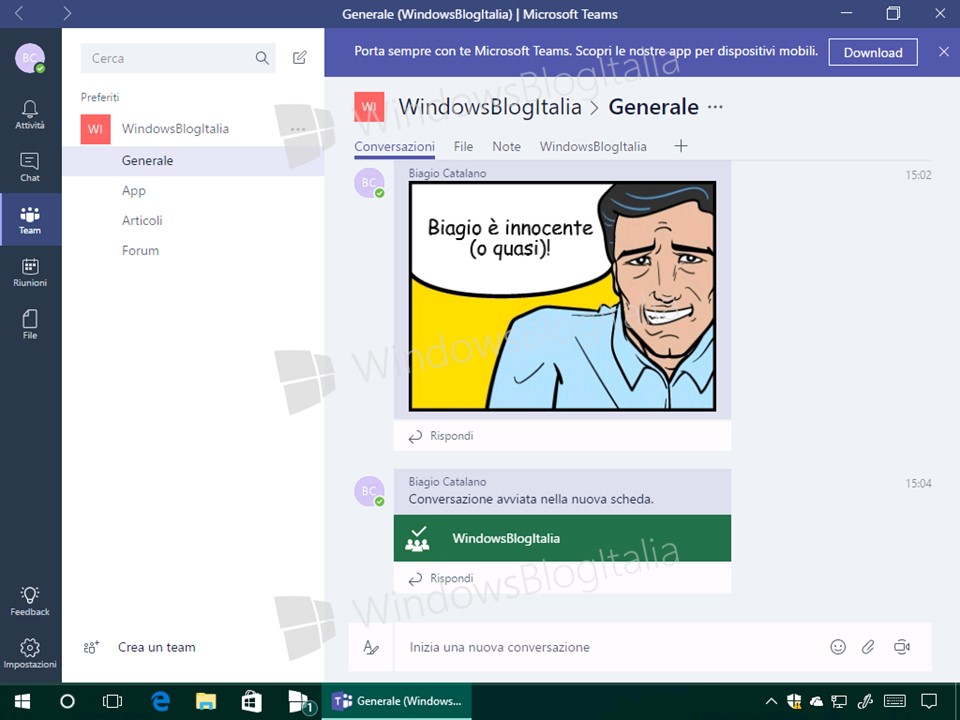Start a new chat with compose icon
The width and height of the screenshot is (960, 720).
(x=299, y=58)
